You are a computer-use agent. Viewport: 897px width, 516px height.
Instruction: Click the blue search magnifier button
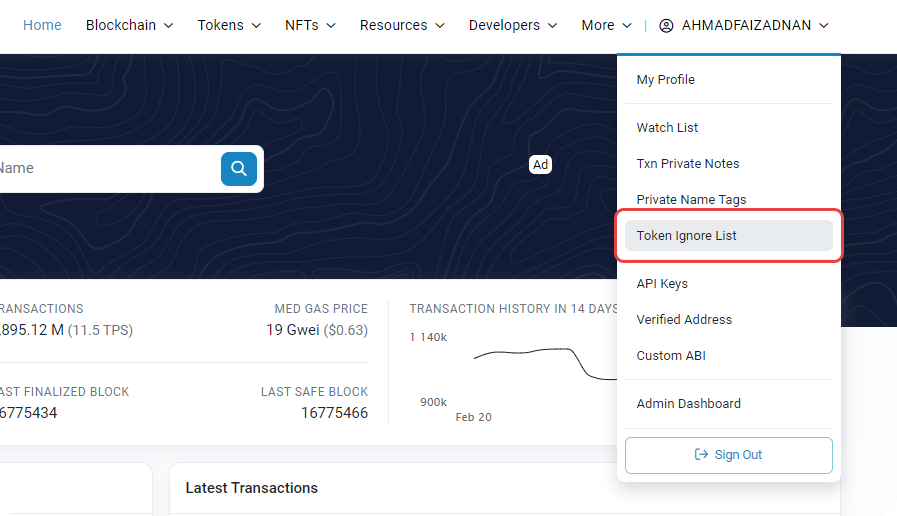(x=239, y=169)
